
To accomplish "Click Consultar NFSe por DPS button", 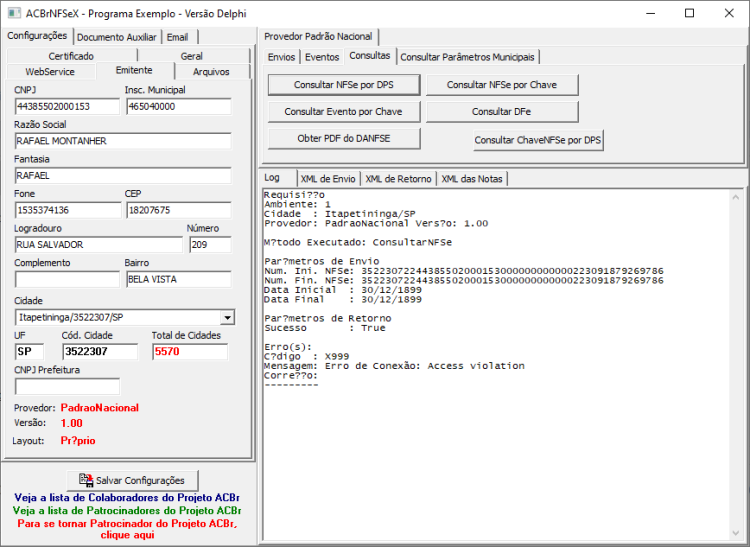I will pos(344,85).
